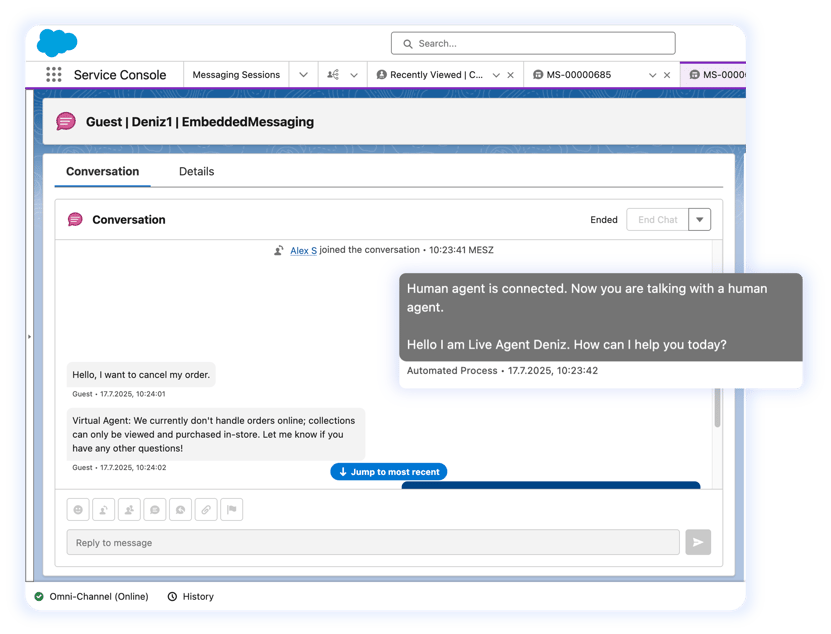Click the paperclip attach file icon
This screenshot has height=634, width=831.
point(206,510)
